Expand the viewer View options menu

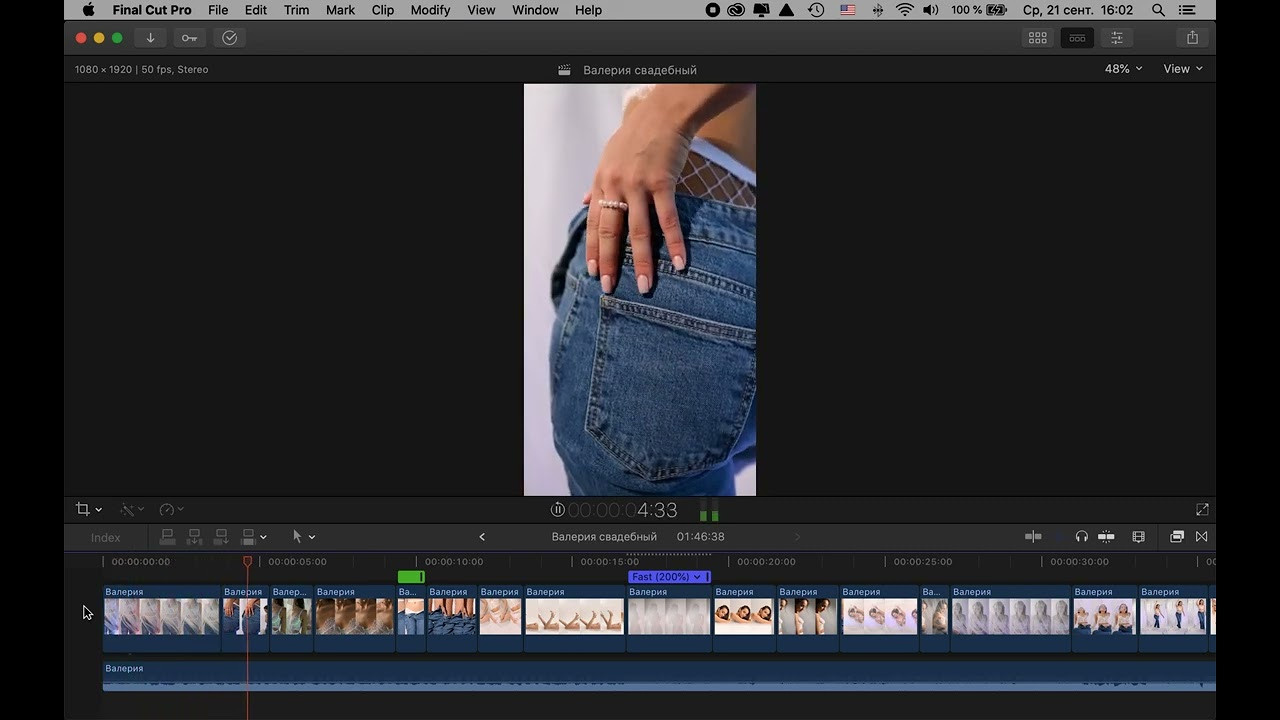coord(1182,69)
